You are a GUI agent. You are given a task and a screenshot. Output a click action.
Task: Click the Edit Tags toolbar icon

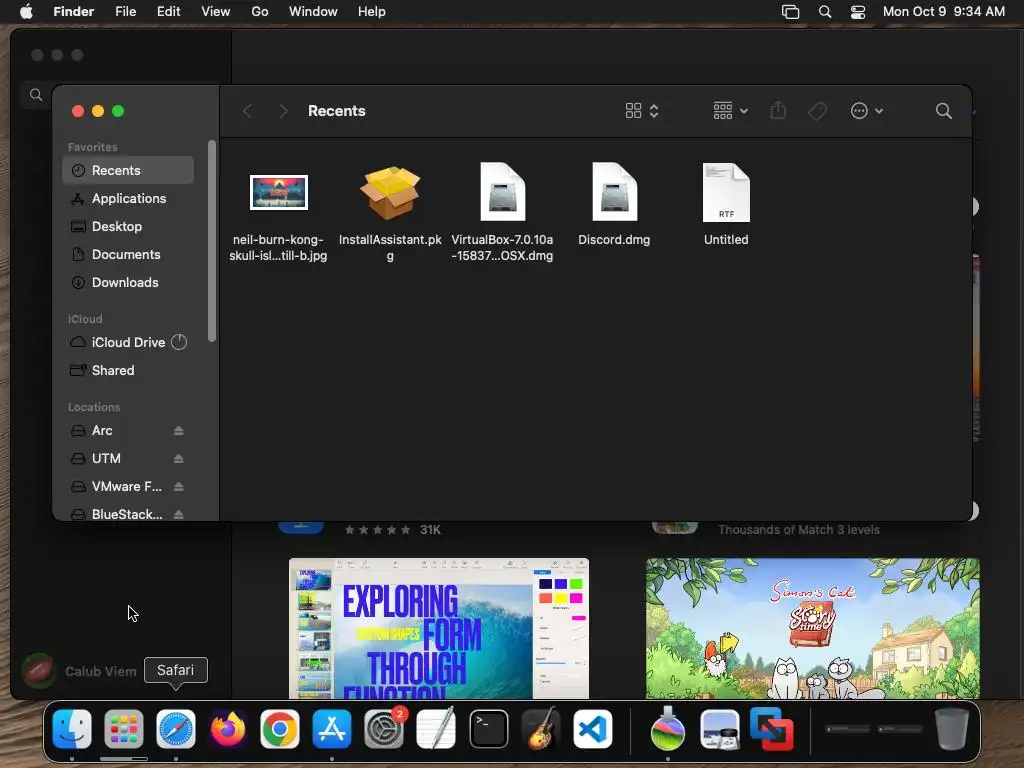pos(817,111)
